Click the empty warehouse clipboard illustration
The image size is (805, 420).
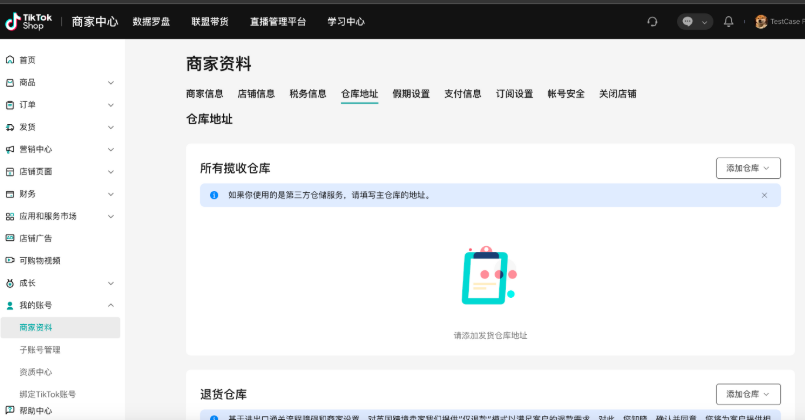(489, 276)
